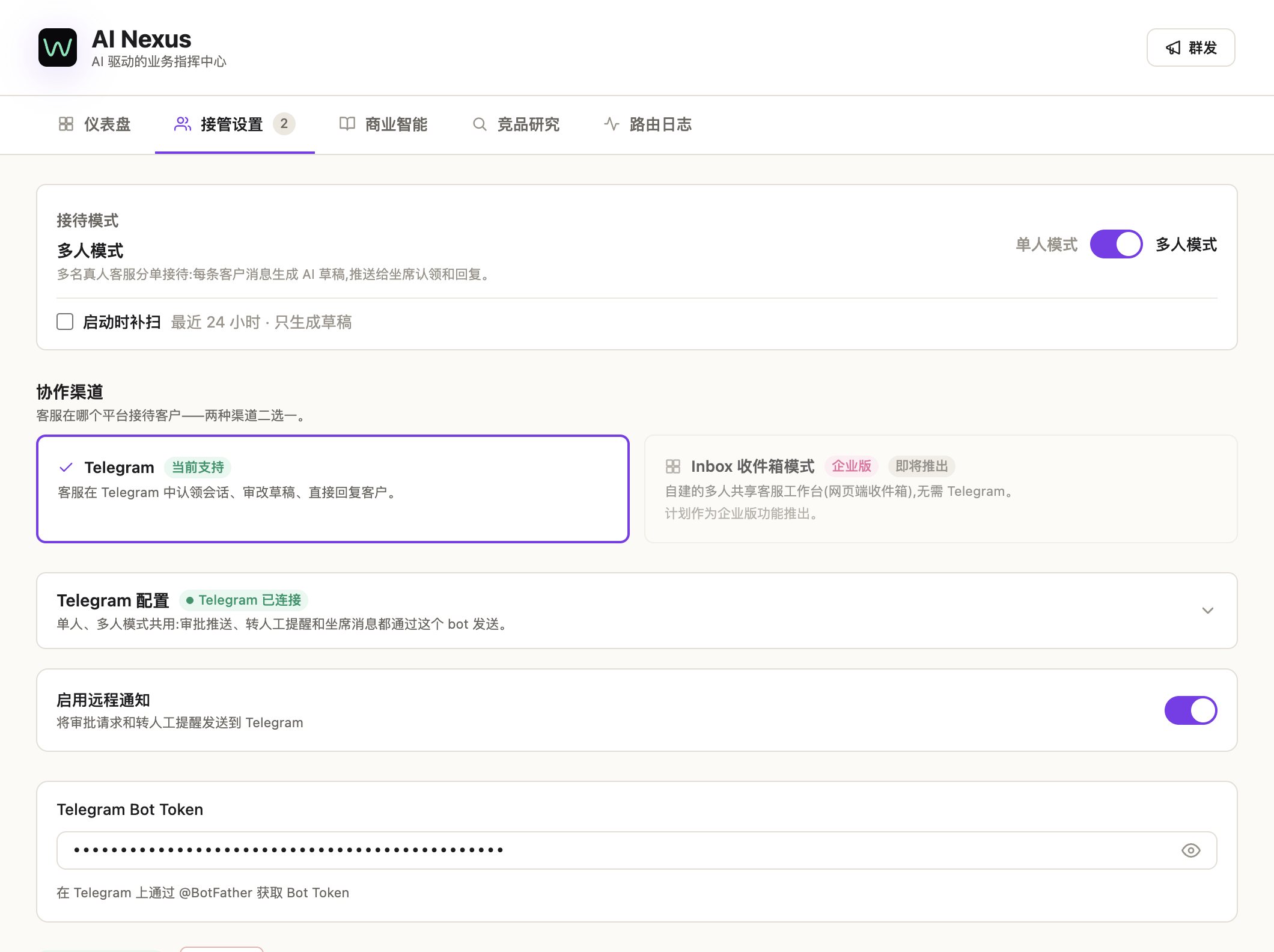Go to the 竞品研究 tab
This screenshot has width=1274, height=952.
click(x=516, y=124)
